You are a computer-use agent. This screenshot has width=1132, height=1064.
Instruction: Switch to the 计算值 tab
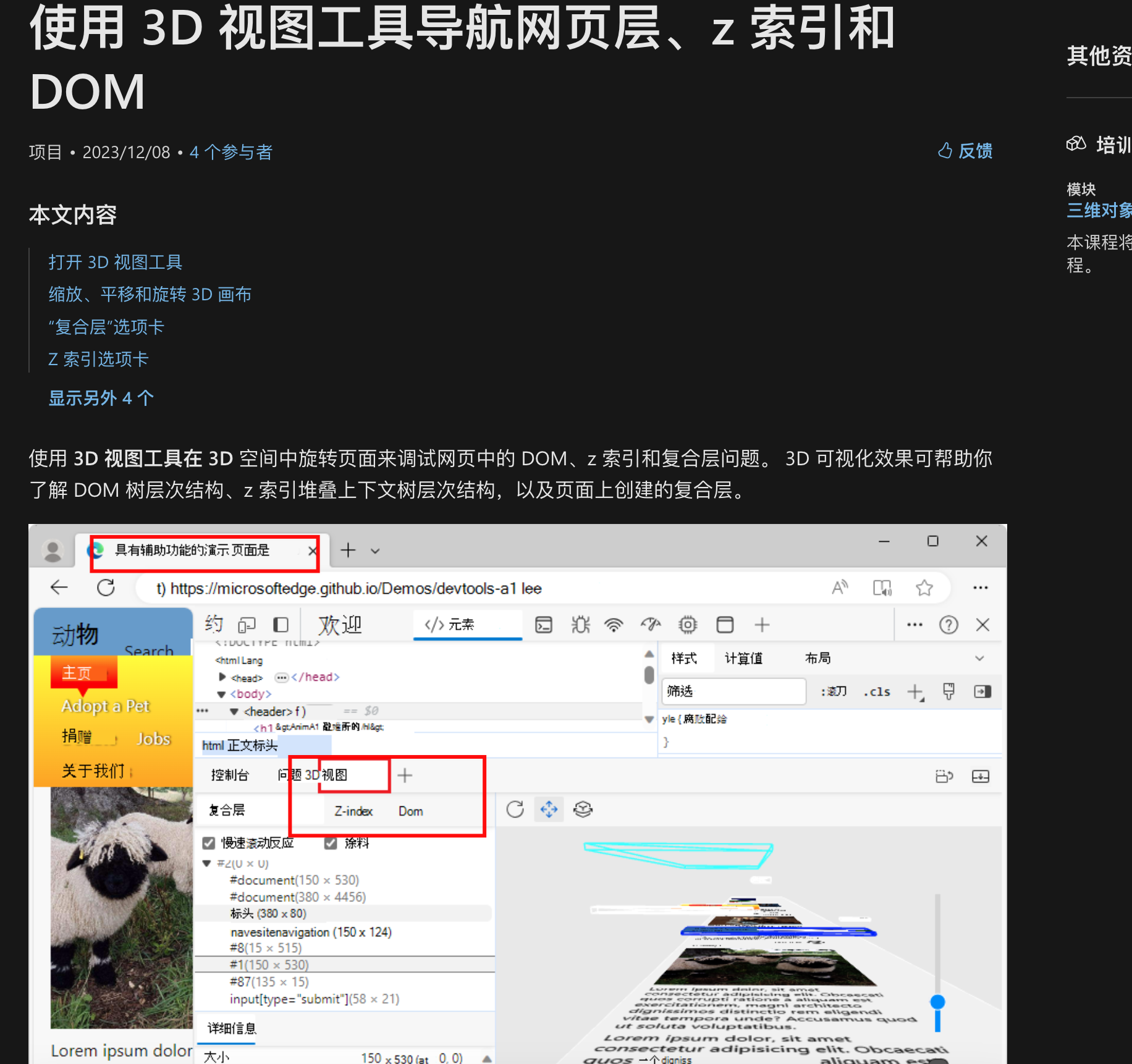coord(743,659)
